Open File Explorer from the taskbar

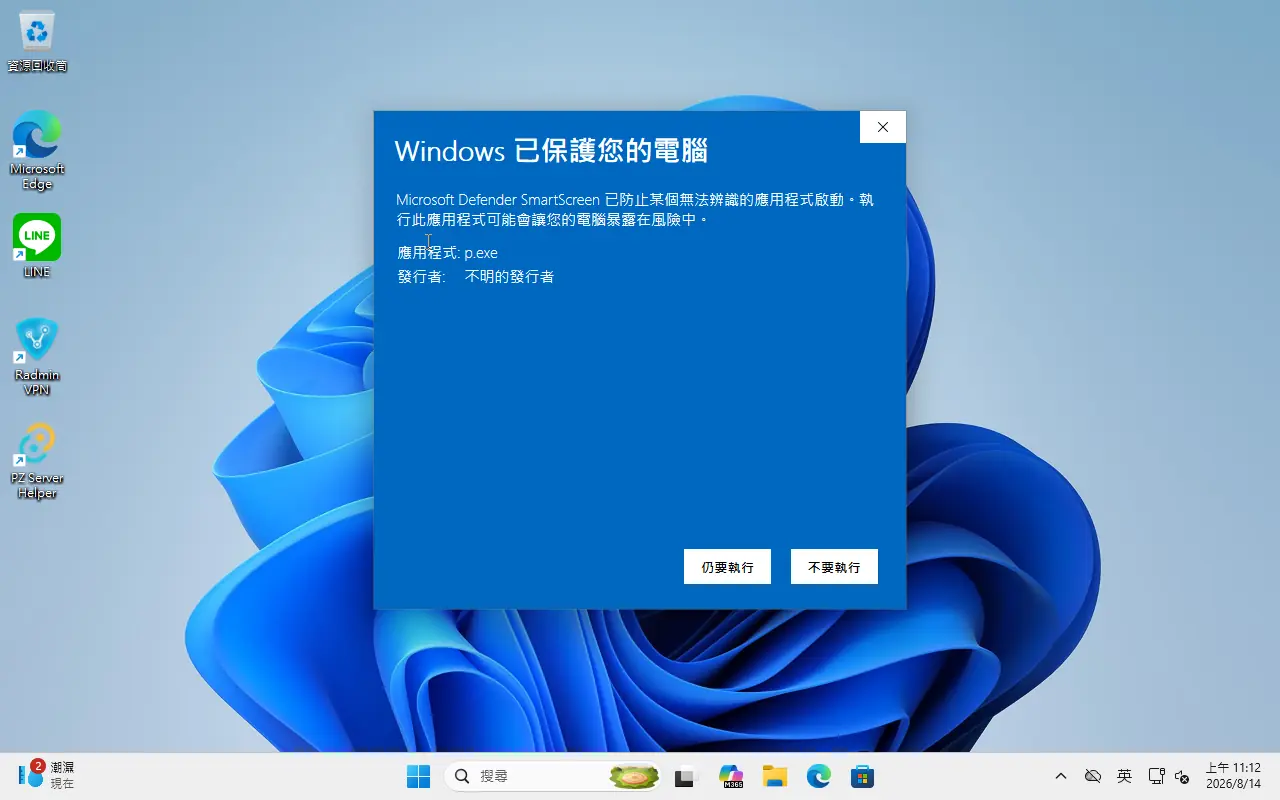[775, 776]
